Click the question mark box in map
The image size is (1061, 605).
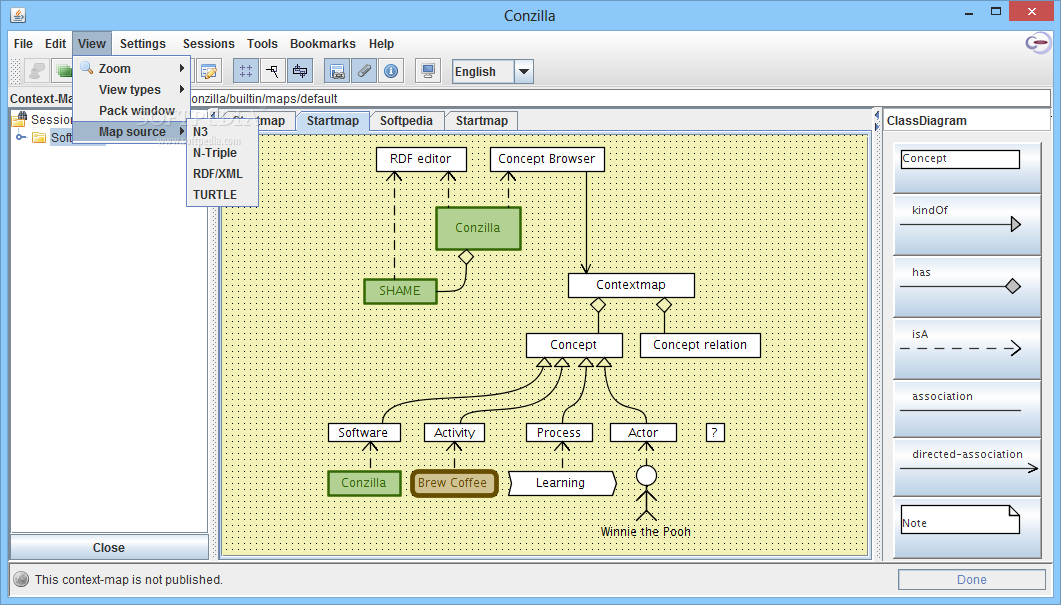point(715,432)
